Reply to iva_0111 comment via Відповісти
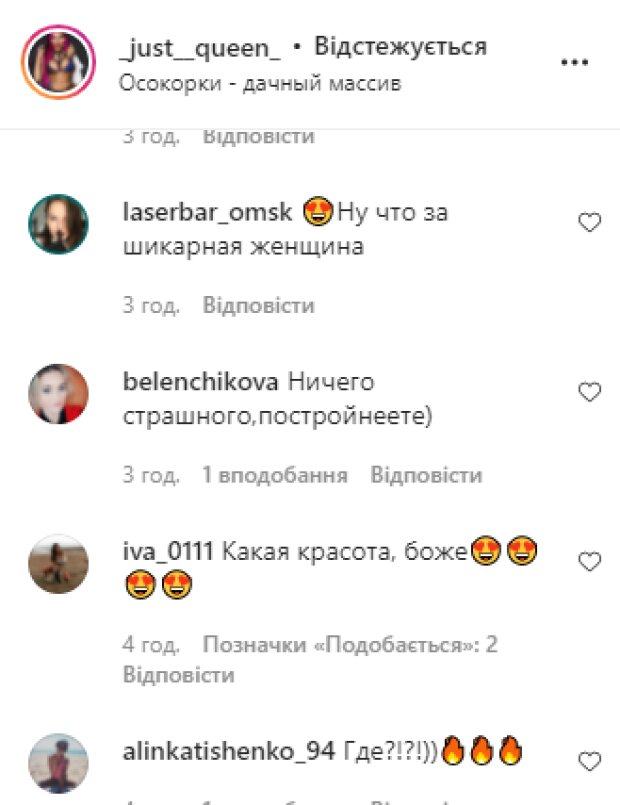The image size is (620, 805). [x=179, y=675]
